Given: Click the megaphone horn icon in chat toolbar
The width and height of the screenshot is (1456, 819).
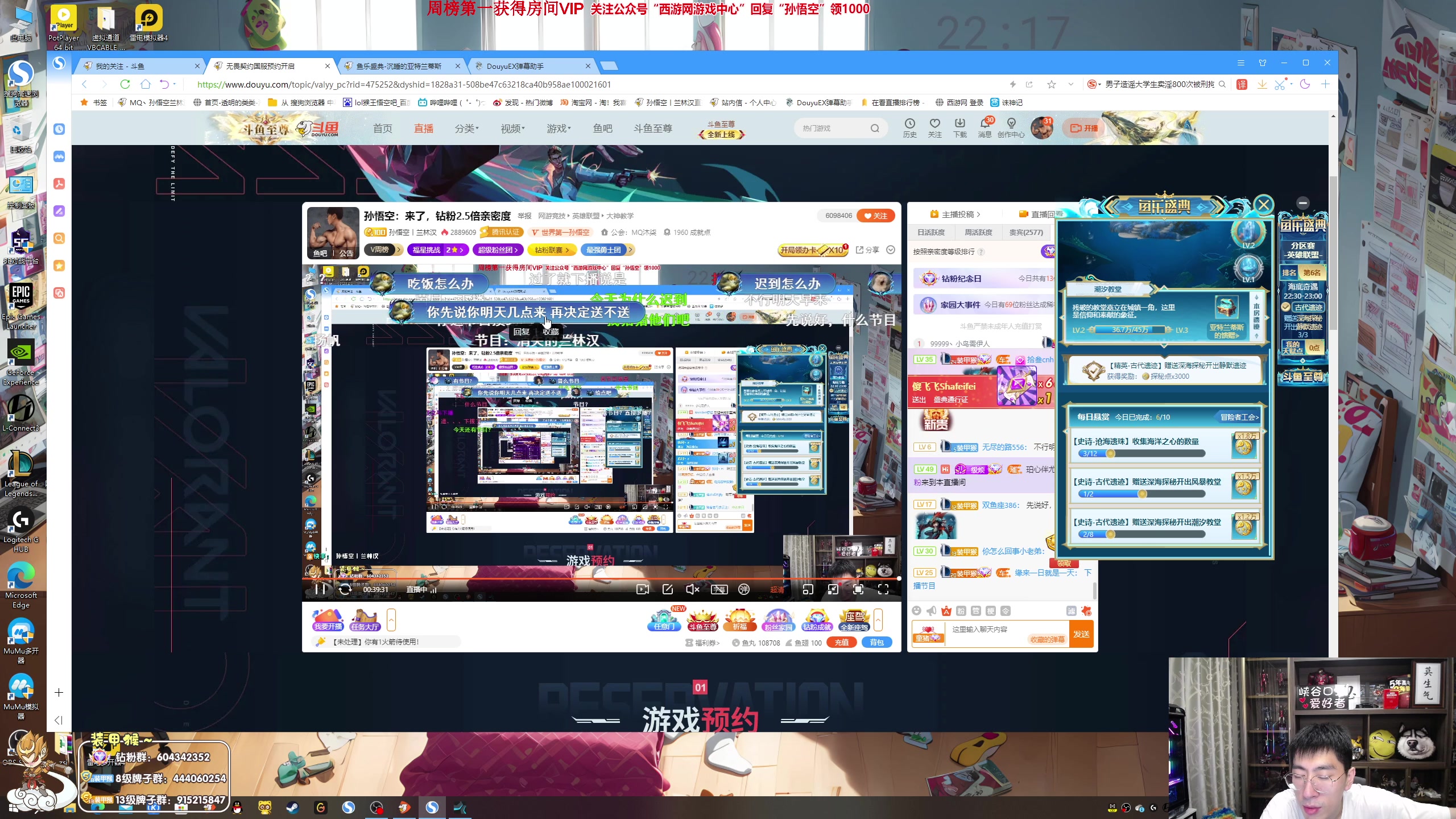Looking at the screenshot, I should tap(931, 611).
